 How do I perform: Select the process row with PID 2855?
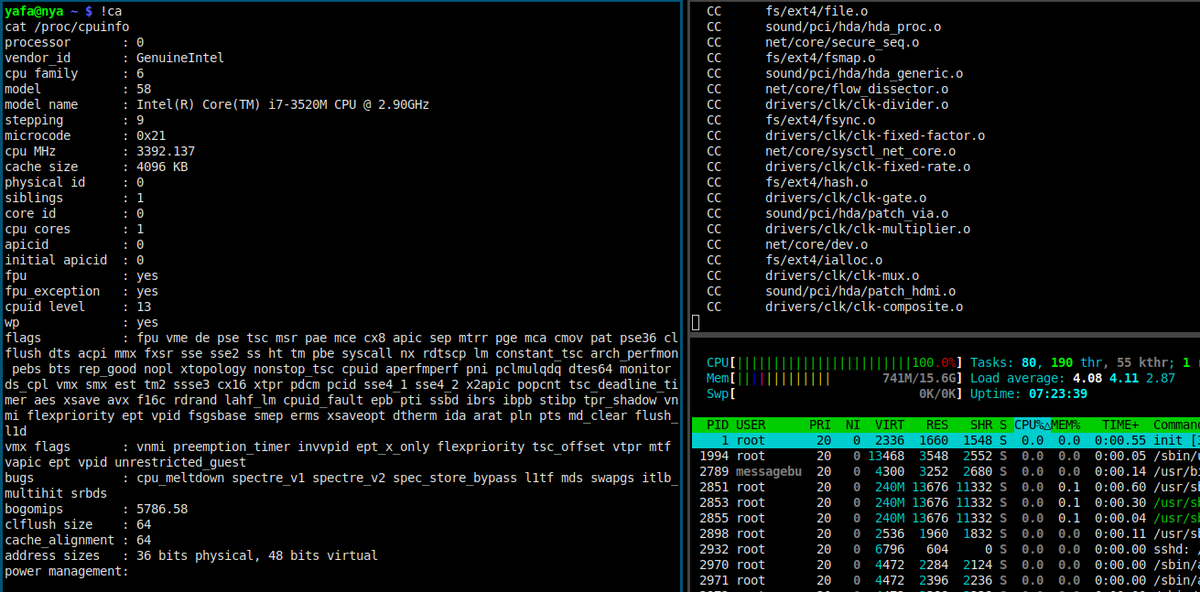945,518
